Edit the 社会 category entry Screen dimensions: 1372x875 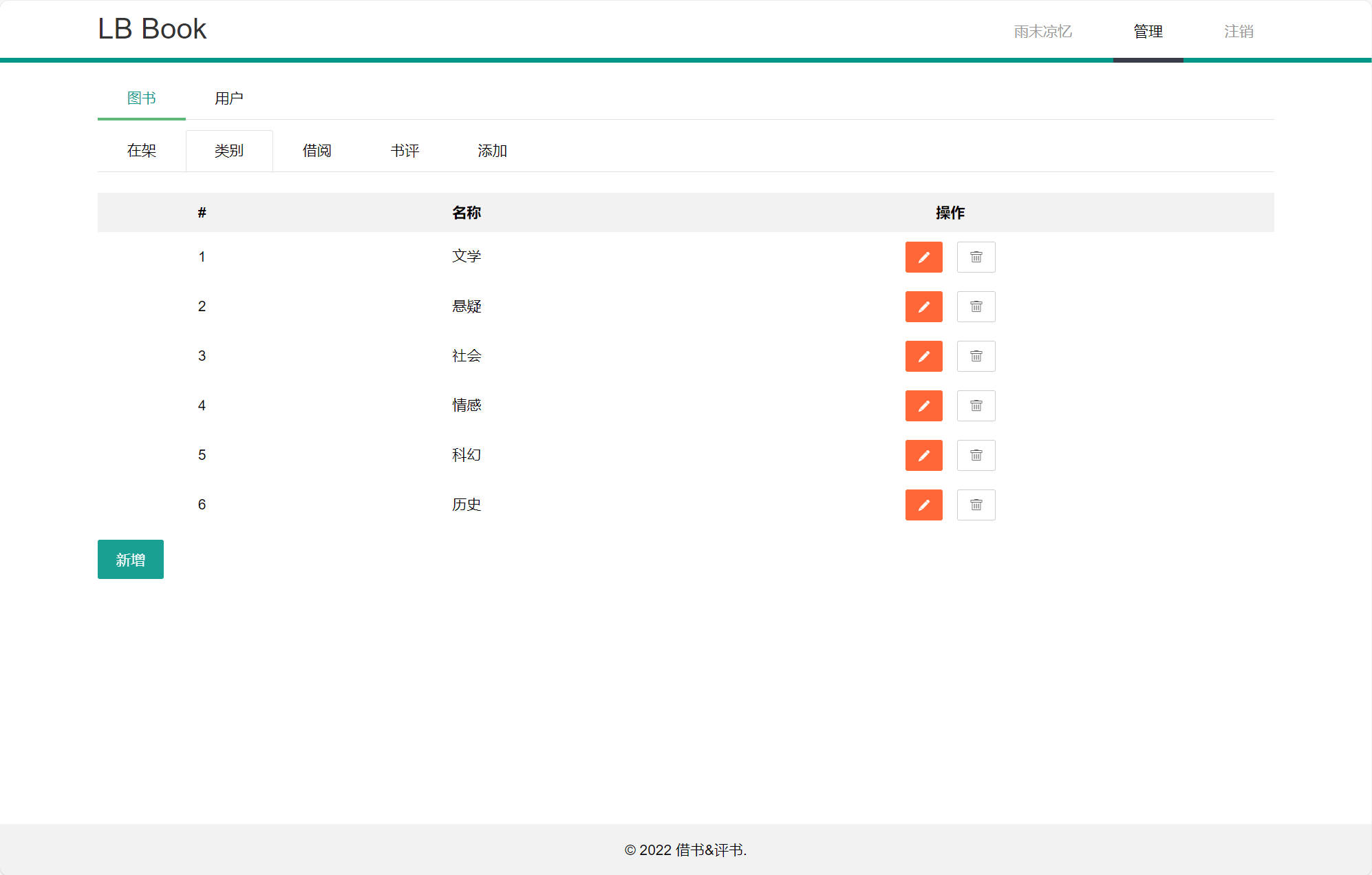pos(923,356)
